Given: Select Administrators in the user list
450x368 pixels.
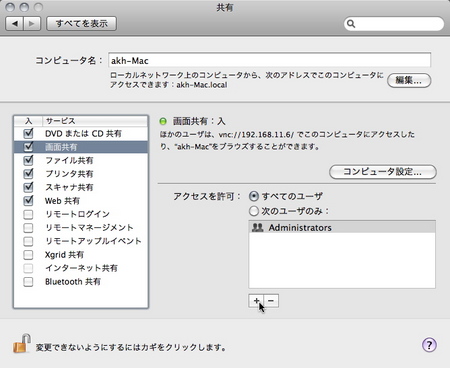Looking at the screenshot, I should pos(342,227).
